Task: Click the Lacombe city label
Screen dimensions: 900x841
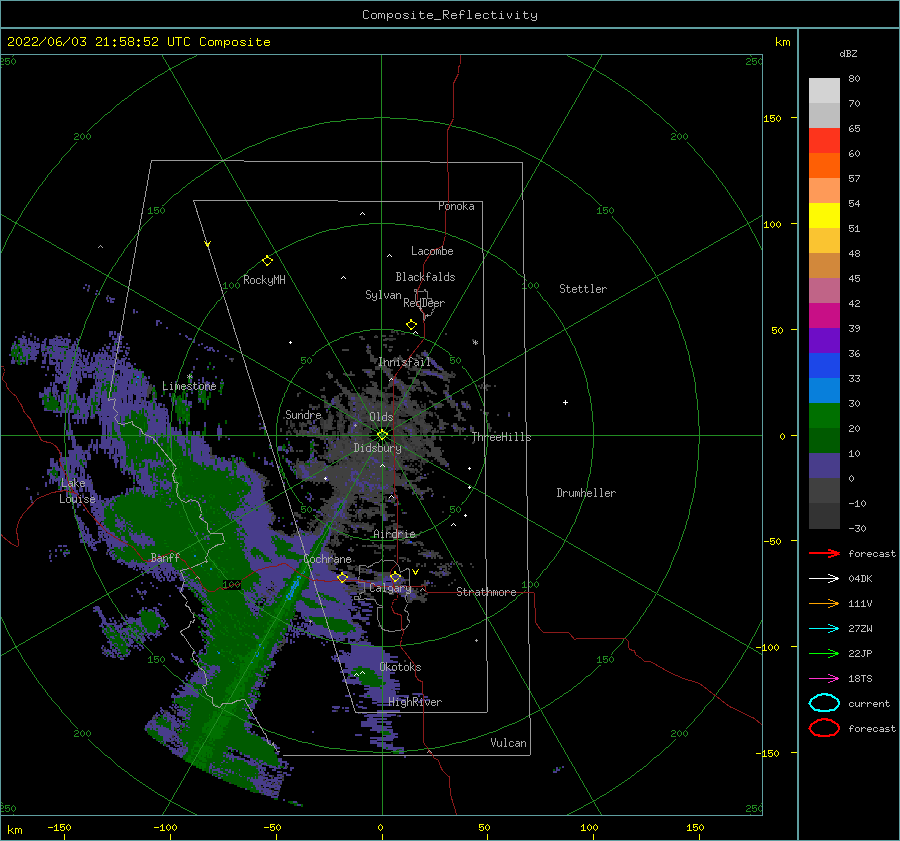Action: [432, 251]
